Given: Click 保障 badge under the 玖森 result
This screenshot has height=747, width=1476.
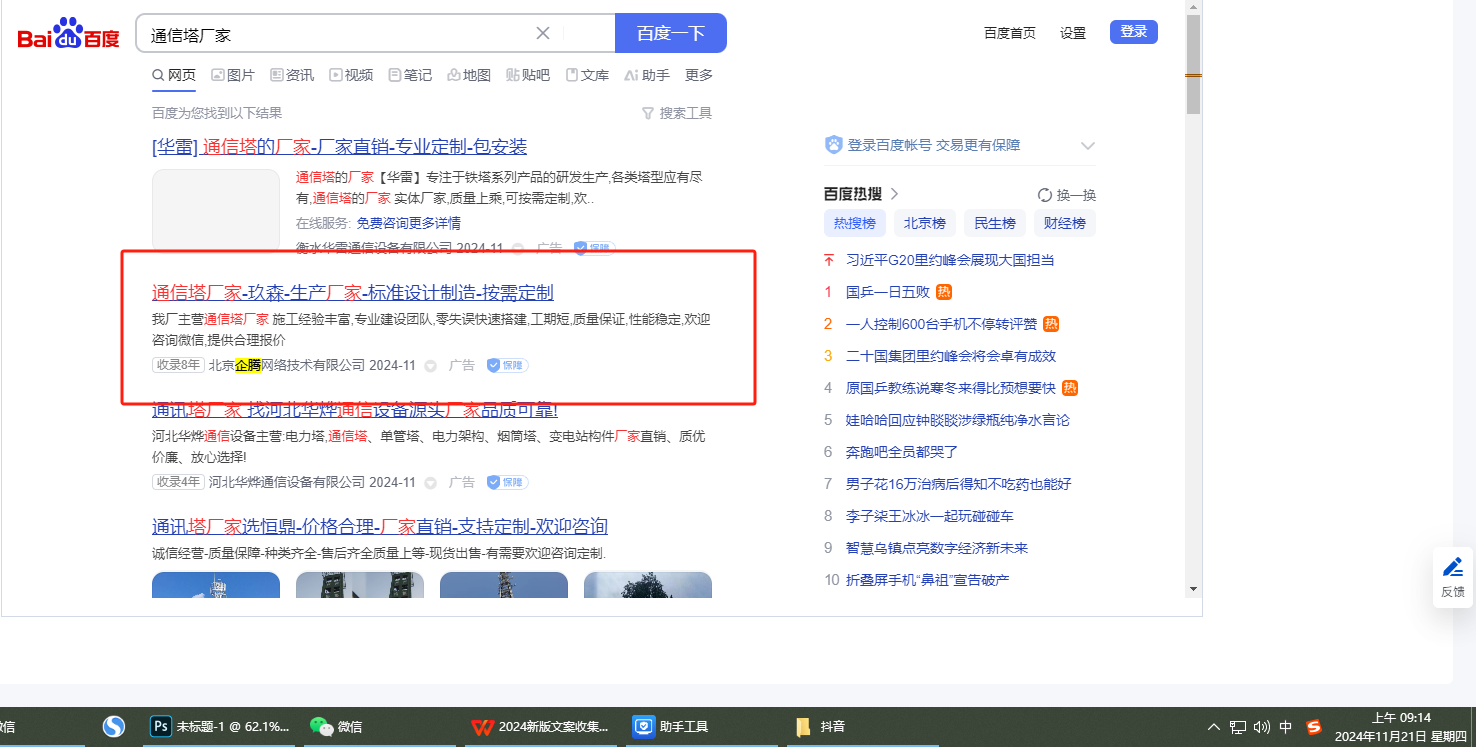Looking at the screenshot, I should [508, 366].
